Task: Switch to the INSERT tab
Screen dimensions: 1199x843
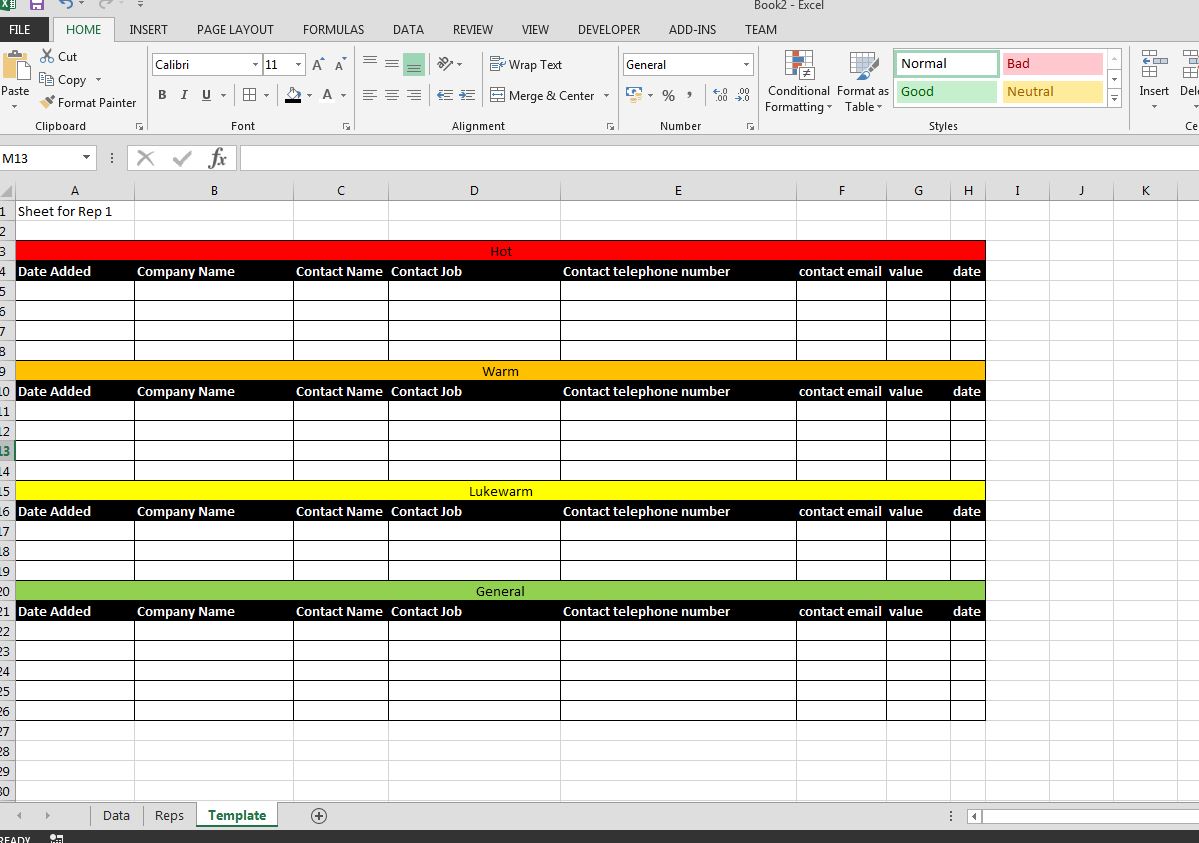Action: coord(148,30)
